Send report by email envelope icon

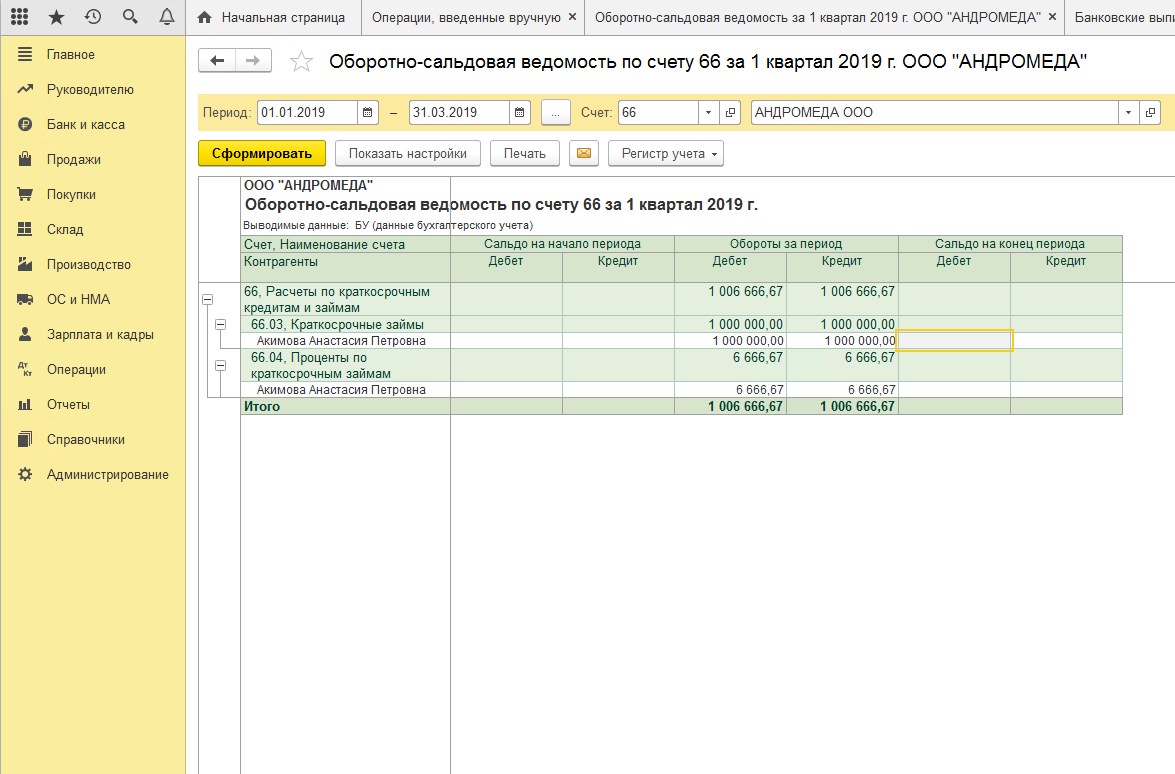584,154
